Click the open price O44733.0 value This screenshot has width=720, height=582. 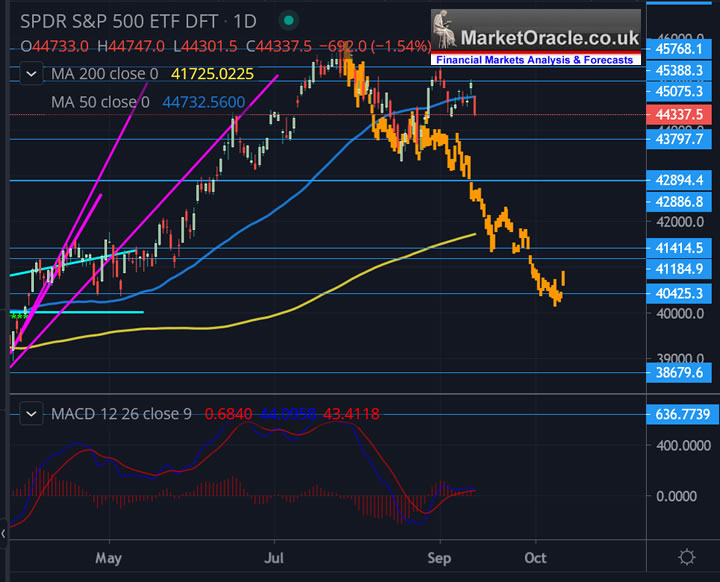pyautogui.click(x=55, y=46)
